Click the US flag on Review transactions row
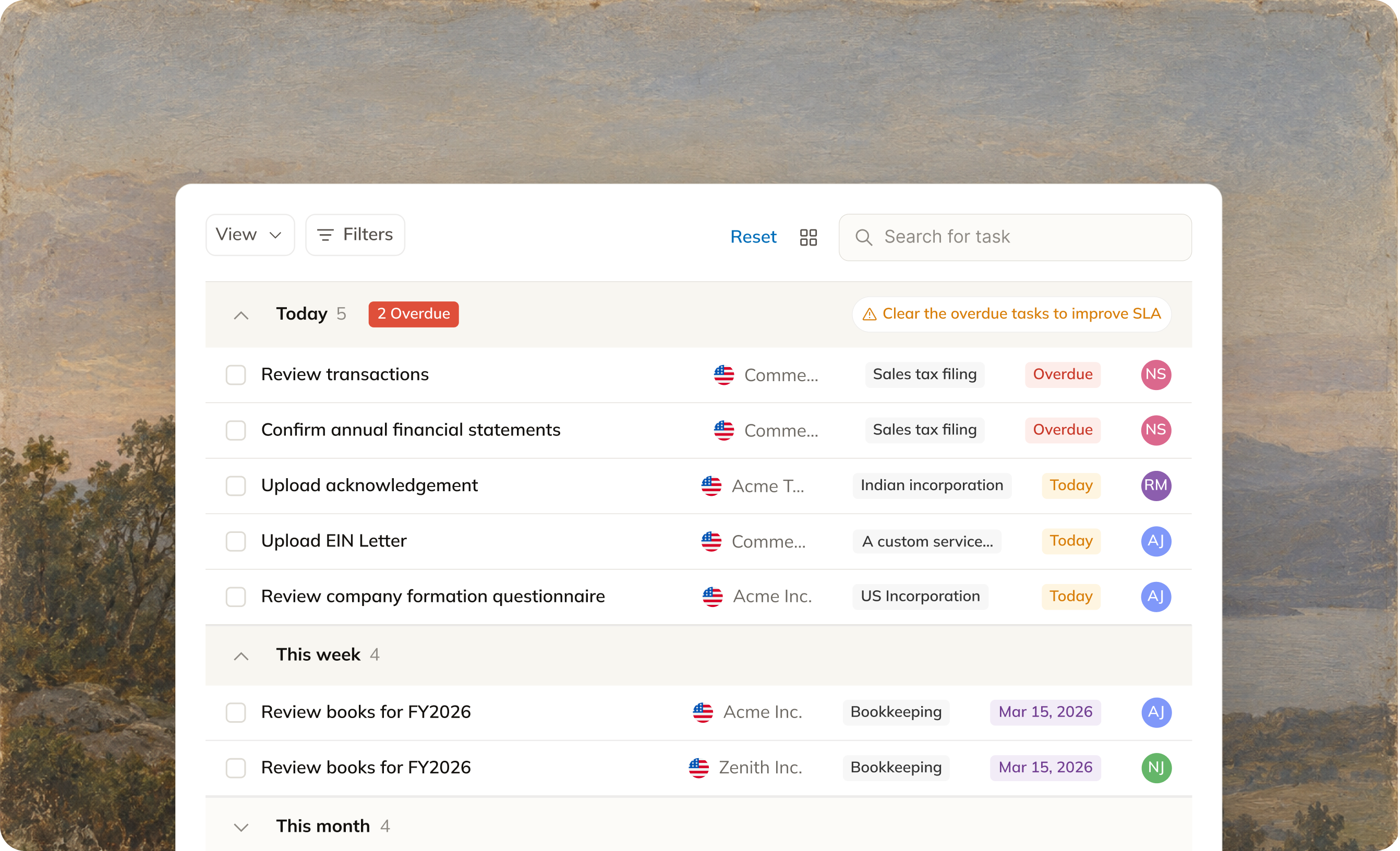 (723, 375)
